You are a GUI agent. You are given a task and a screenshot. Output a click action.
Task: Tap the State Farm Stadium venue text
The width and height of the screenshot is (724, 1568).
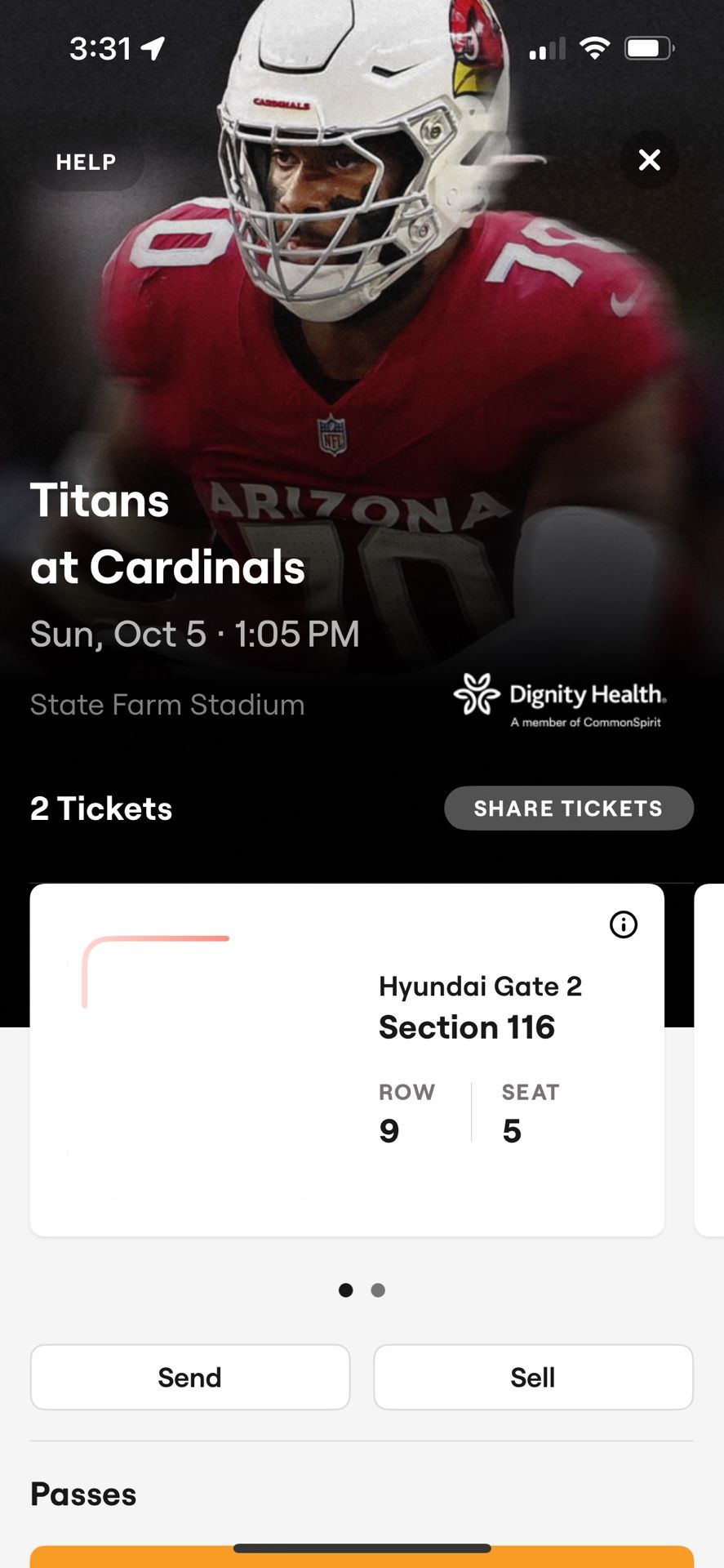coord(167,705)
